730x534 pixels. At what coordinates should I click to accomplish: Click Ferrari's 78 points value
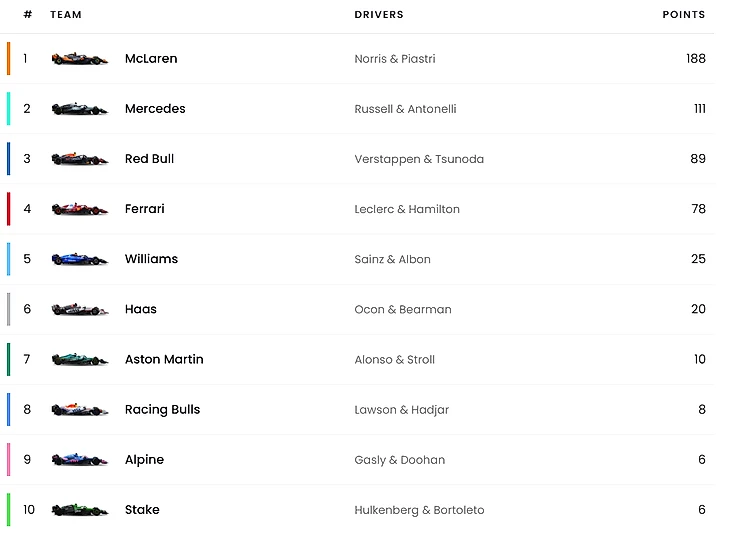(x=698, y=209)
